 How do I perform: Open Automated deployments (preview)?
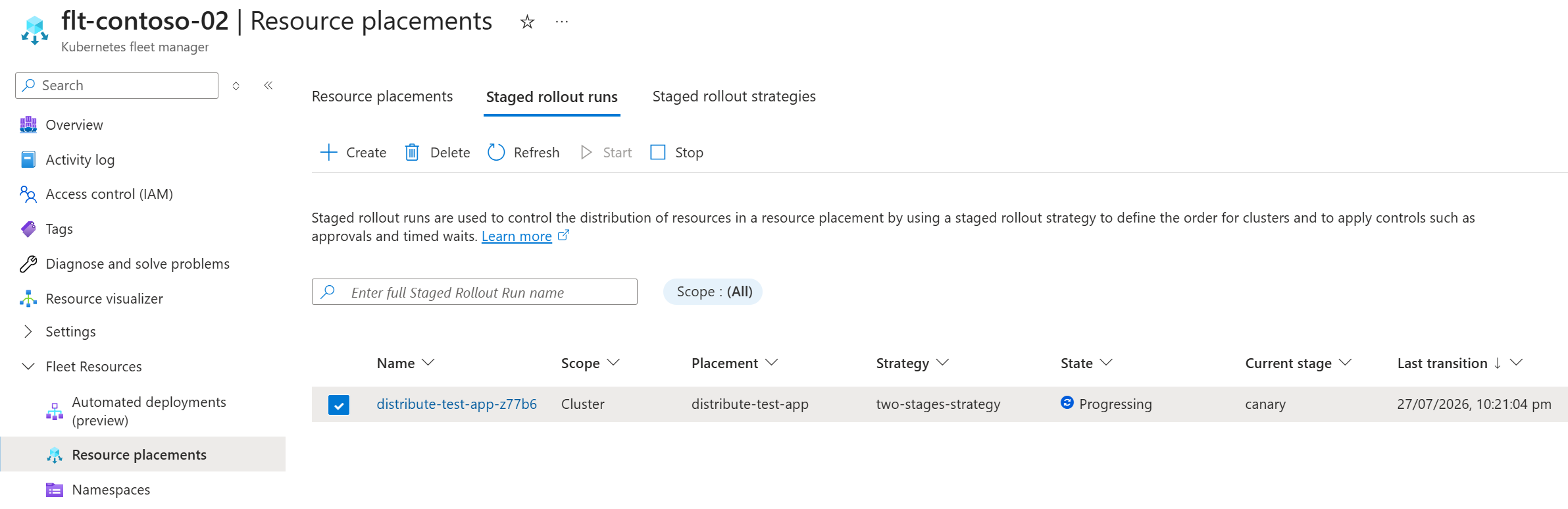[149, 411]
